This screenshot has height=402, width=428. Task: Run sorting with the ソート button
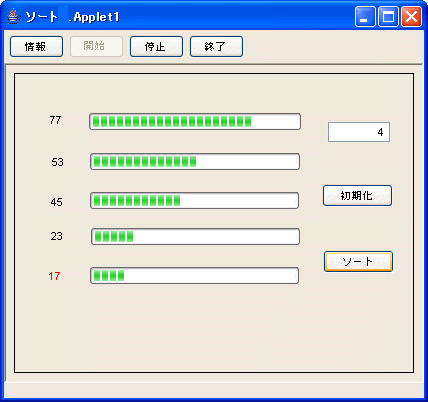[358, 262]
